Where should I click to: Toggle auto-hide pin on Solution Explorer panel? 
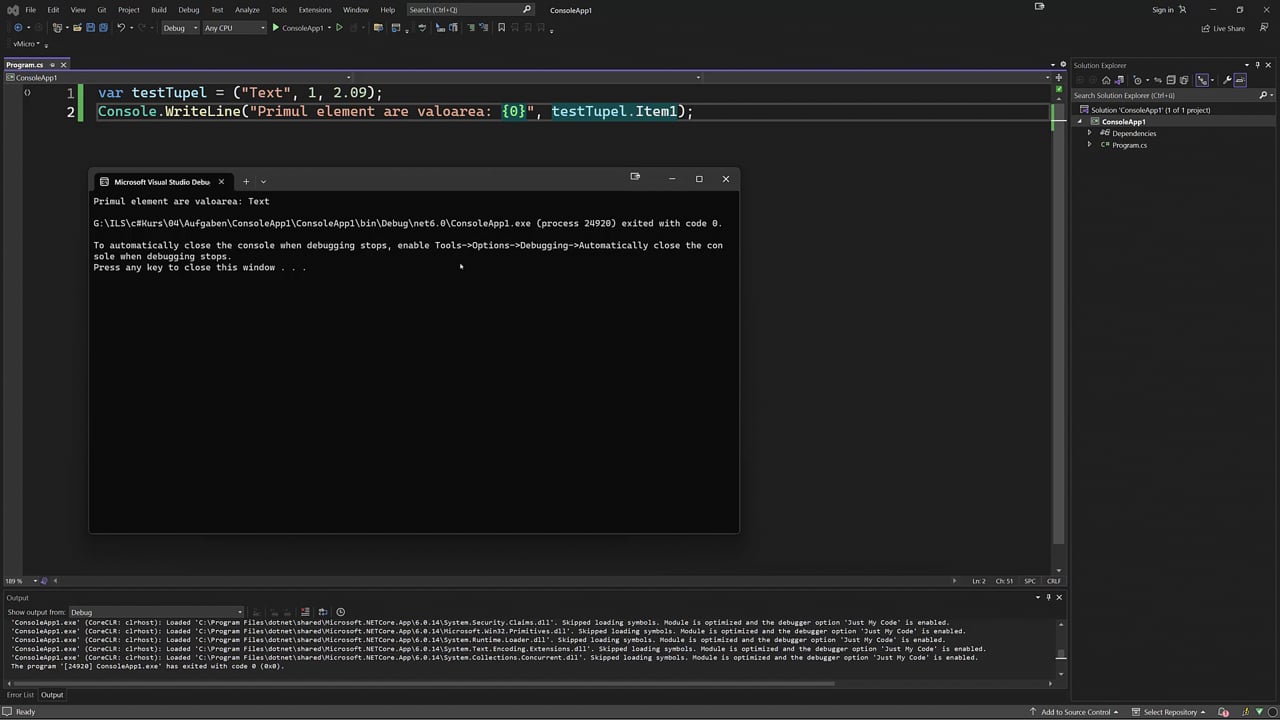pos(1259,65)
